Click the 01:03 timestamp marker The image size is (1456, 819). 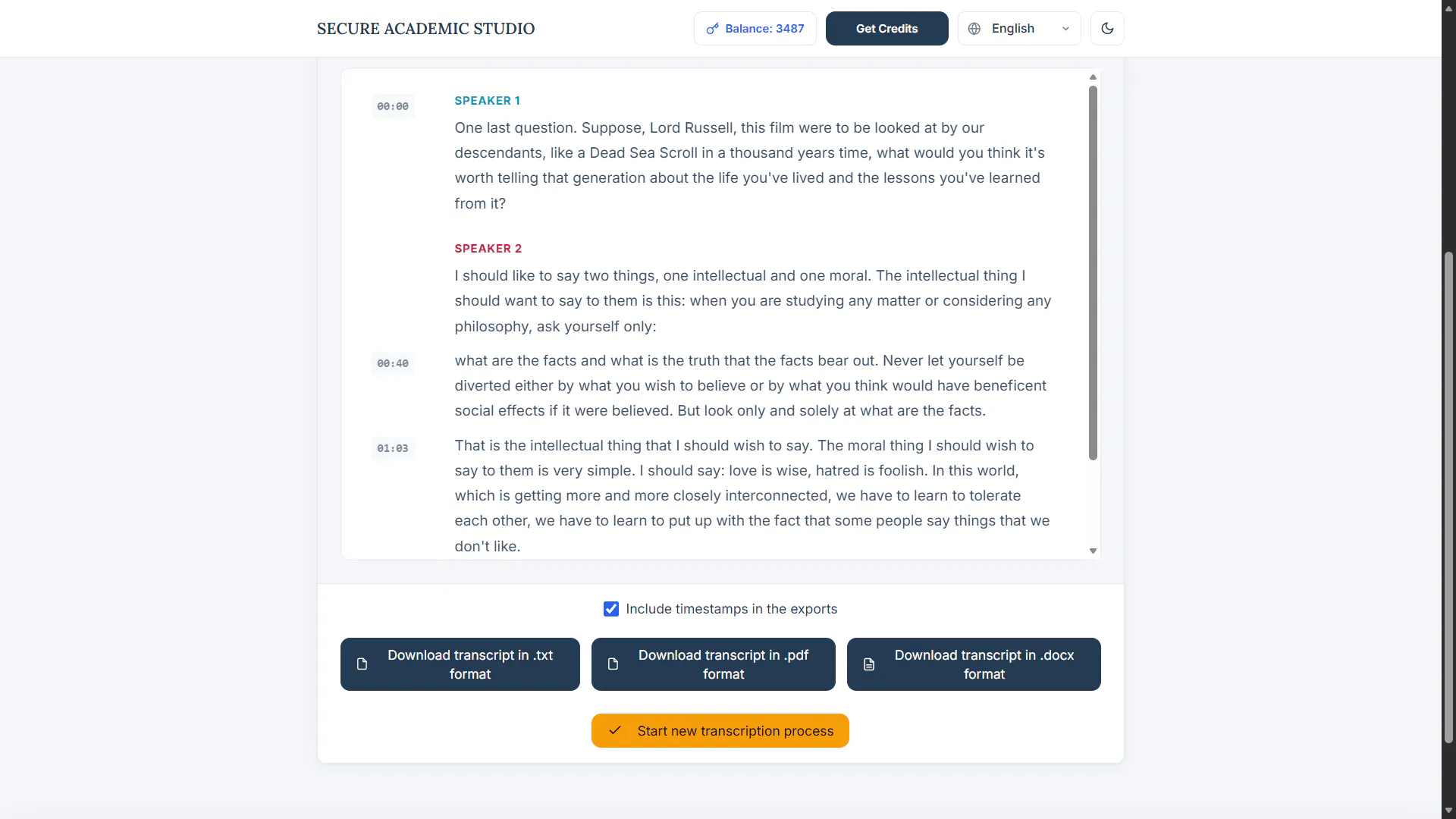393,448
